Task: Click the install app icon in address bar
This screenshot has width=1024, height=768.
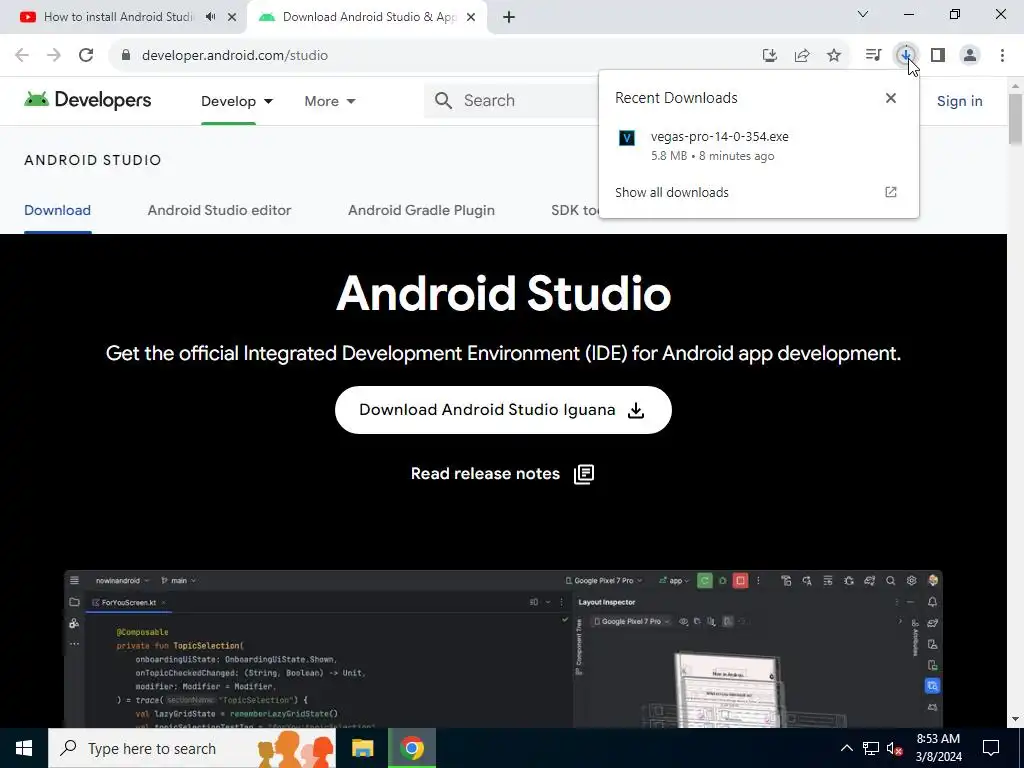Action: click(x=770, y=55)
